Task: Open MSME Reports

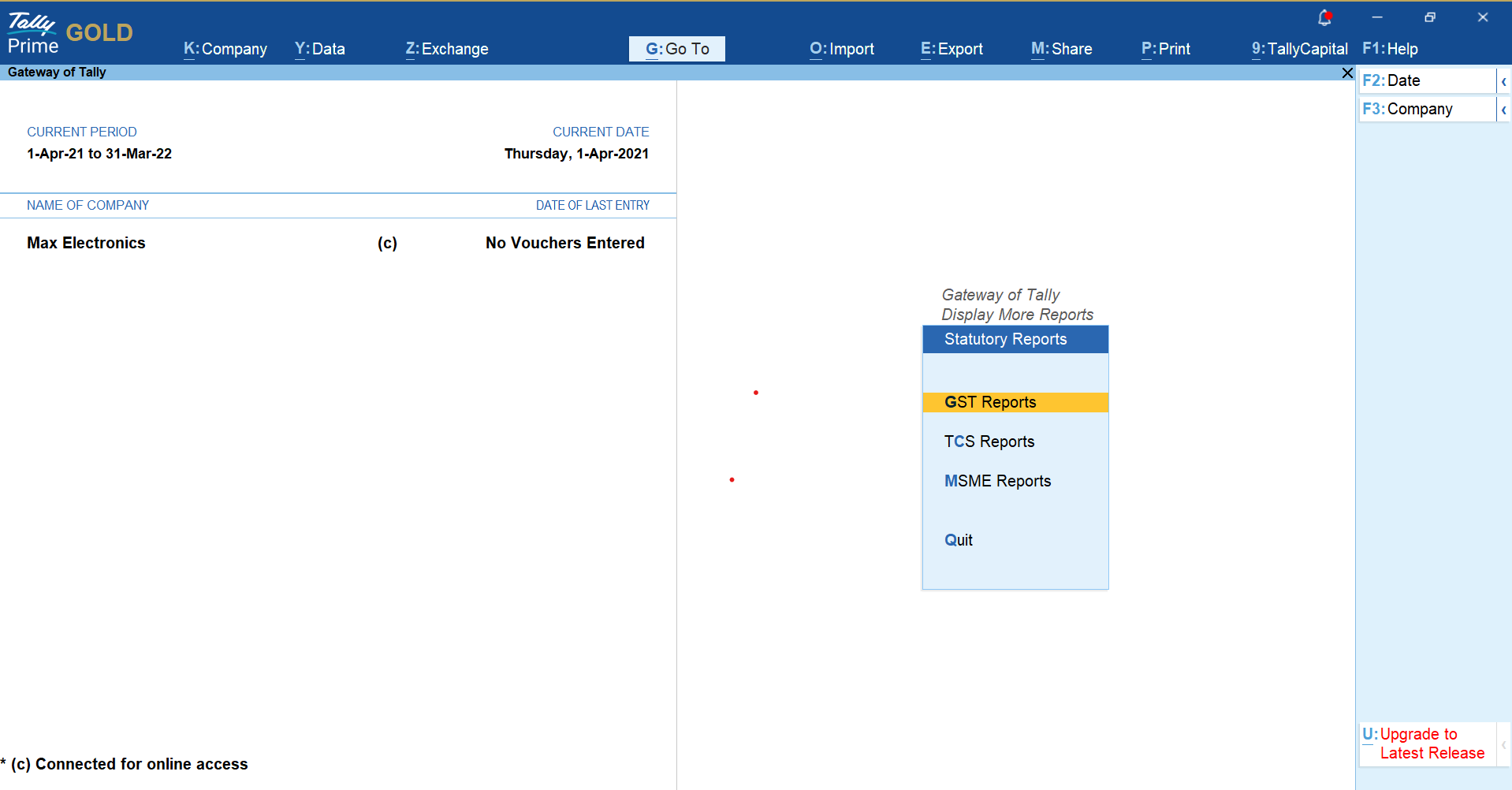Action: click(997, 481)
